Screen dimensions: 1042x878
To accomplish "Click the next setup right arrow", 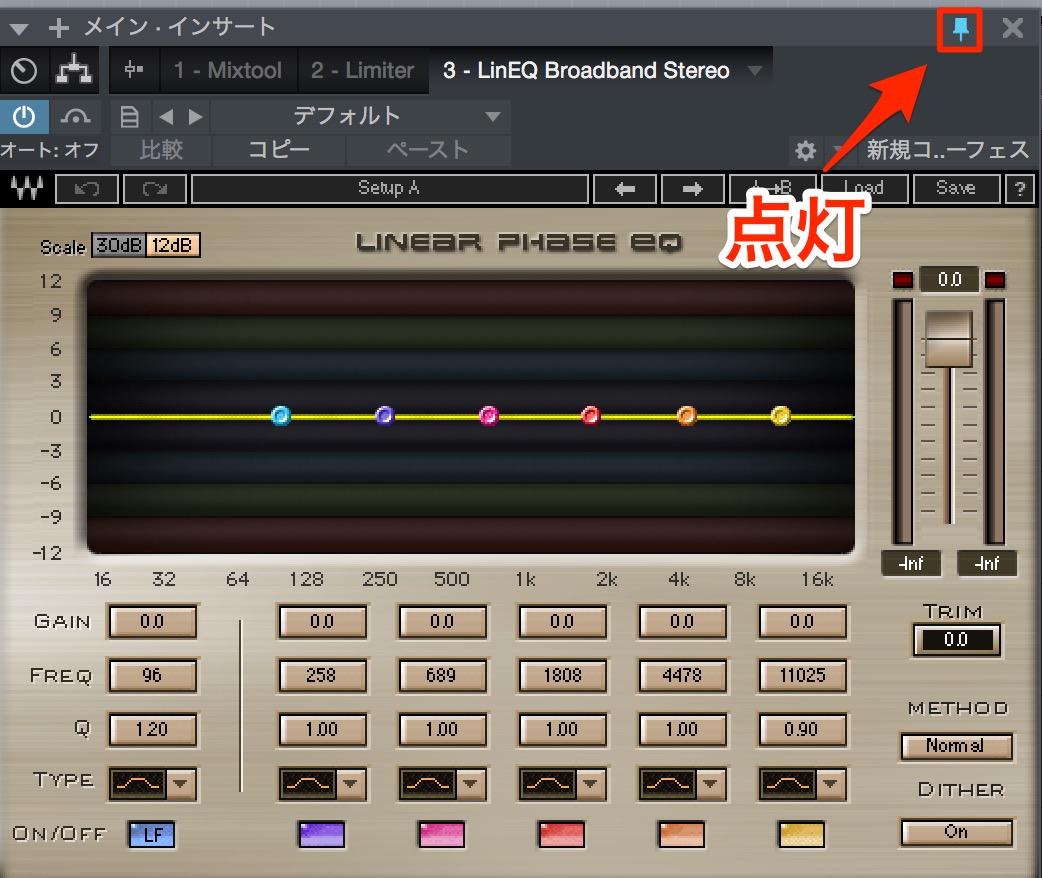I will [x=692, y=189].
